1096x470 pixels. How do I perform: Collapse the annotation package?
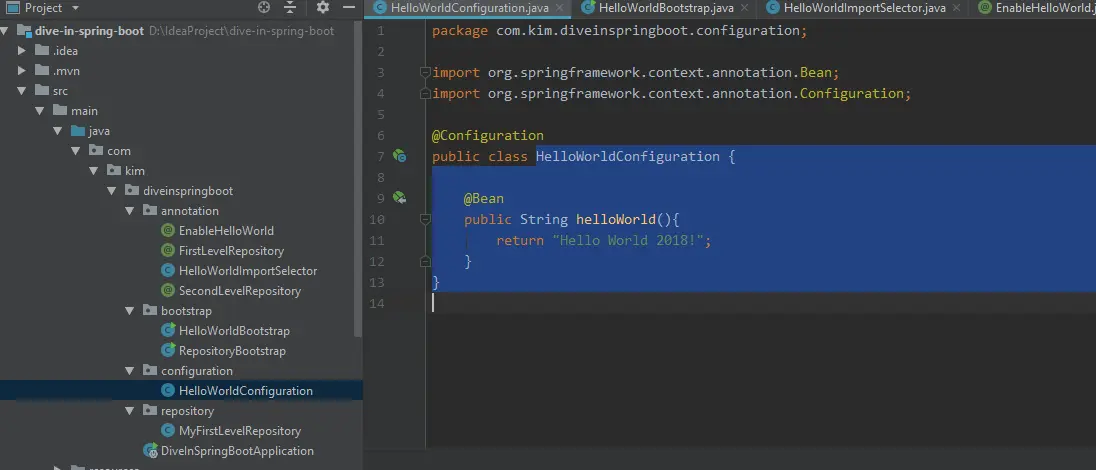tap(129, 211)
